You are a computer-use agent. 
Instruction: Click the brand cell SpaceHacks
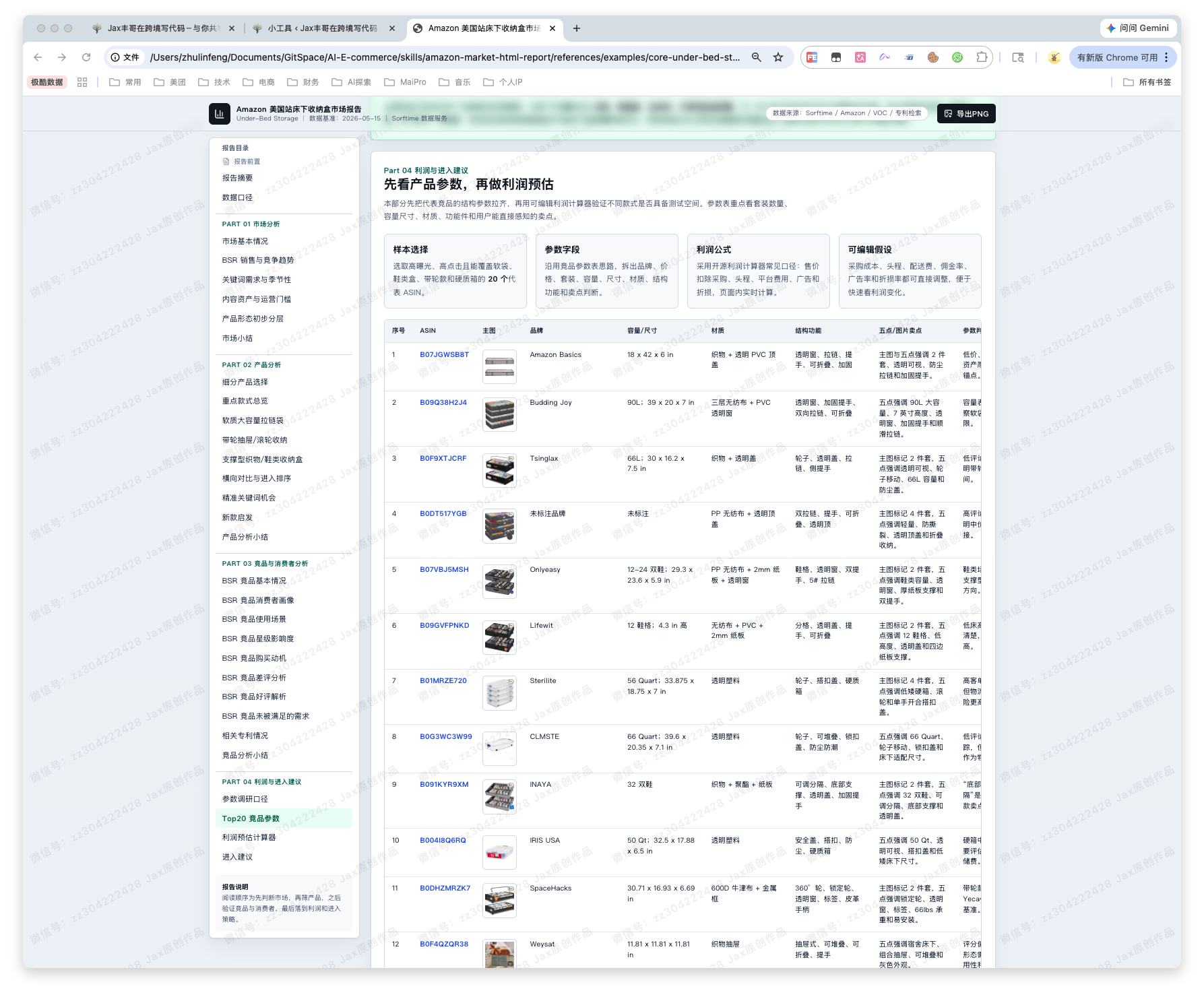click(550, 888)
